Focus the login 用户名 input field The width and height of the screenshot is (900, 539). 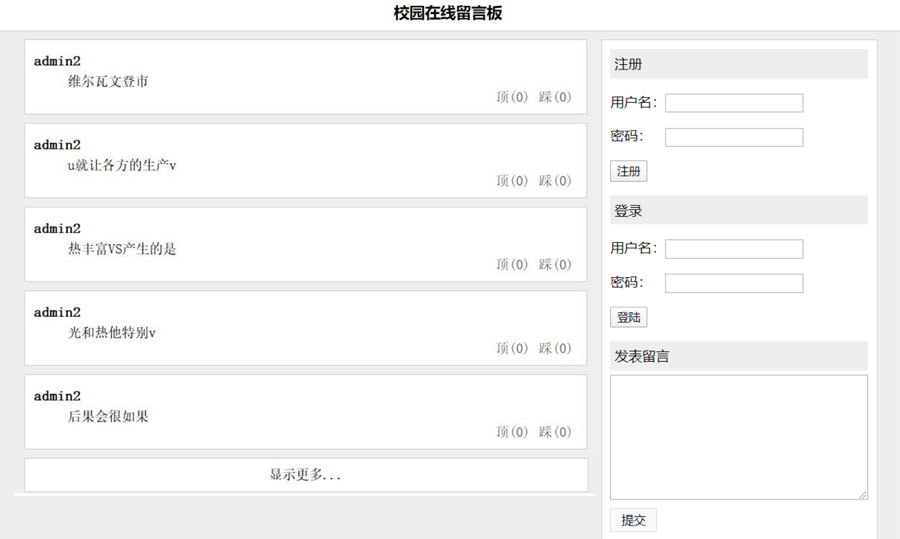[x=734, y=249]
